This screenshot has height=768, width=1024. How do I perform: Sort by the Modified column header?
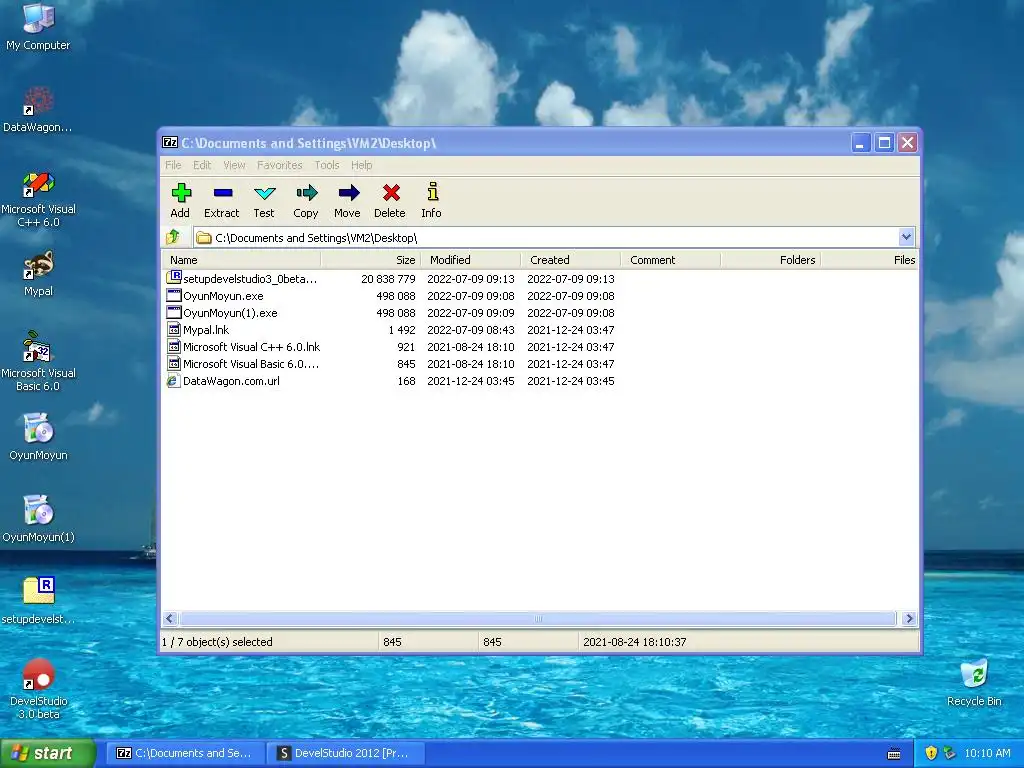471,260
